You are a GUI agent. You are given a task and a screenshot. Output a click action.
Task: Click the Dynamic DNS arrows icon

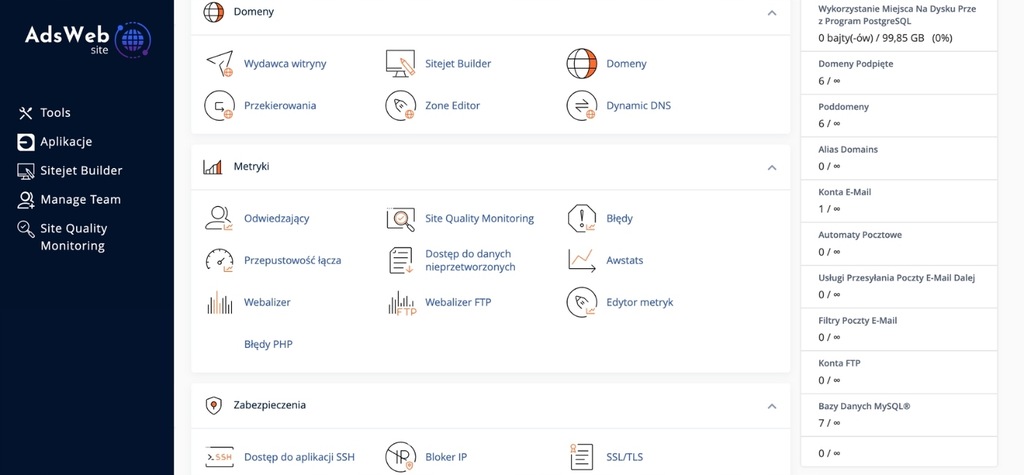tap(581, 106)
